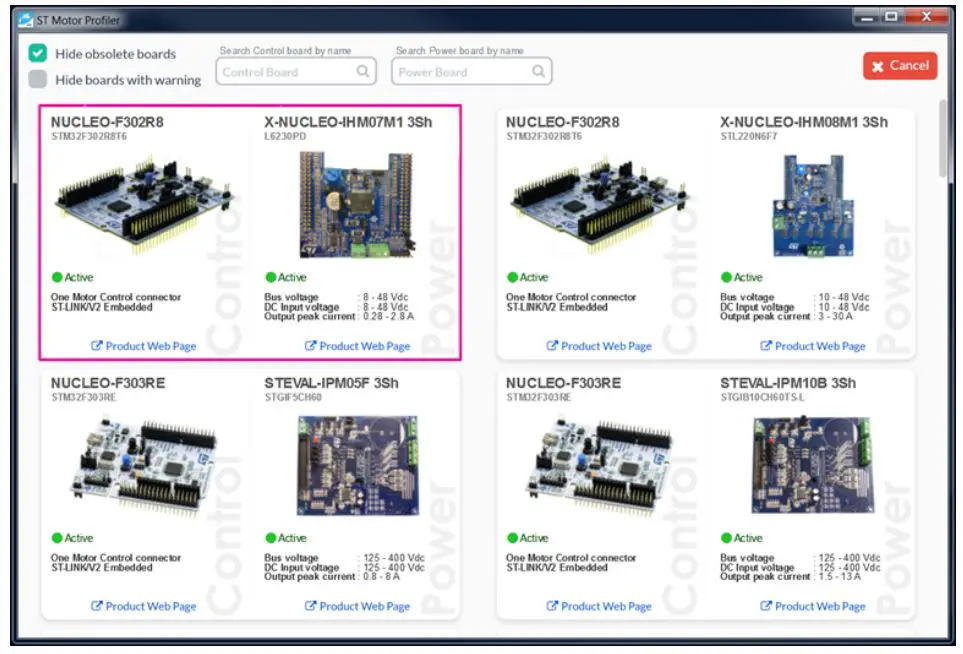The width and height of the screenshot is (963, 654).
Task: Select STEVAL-IPM10B 3Sh board image
Action: coord(813,464)
